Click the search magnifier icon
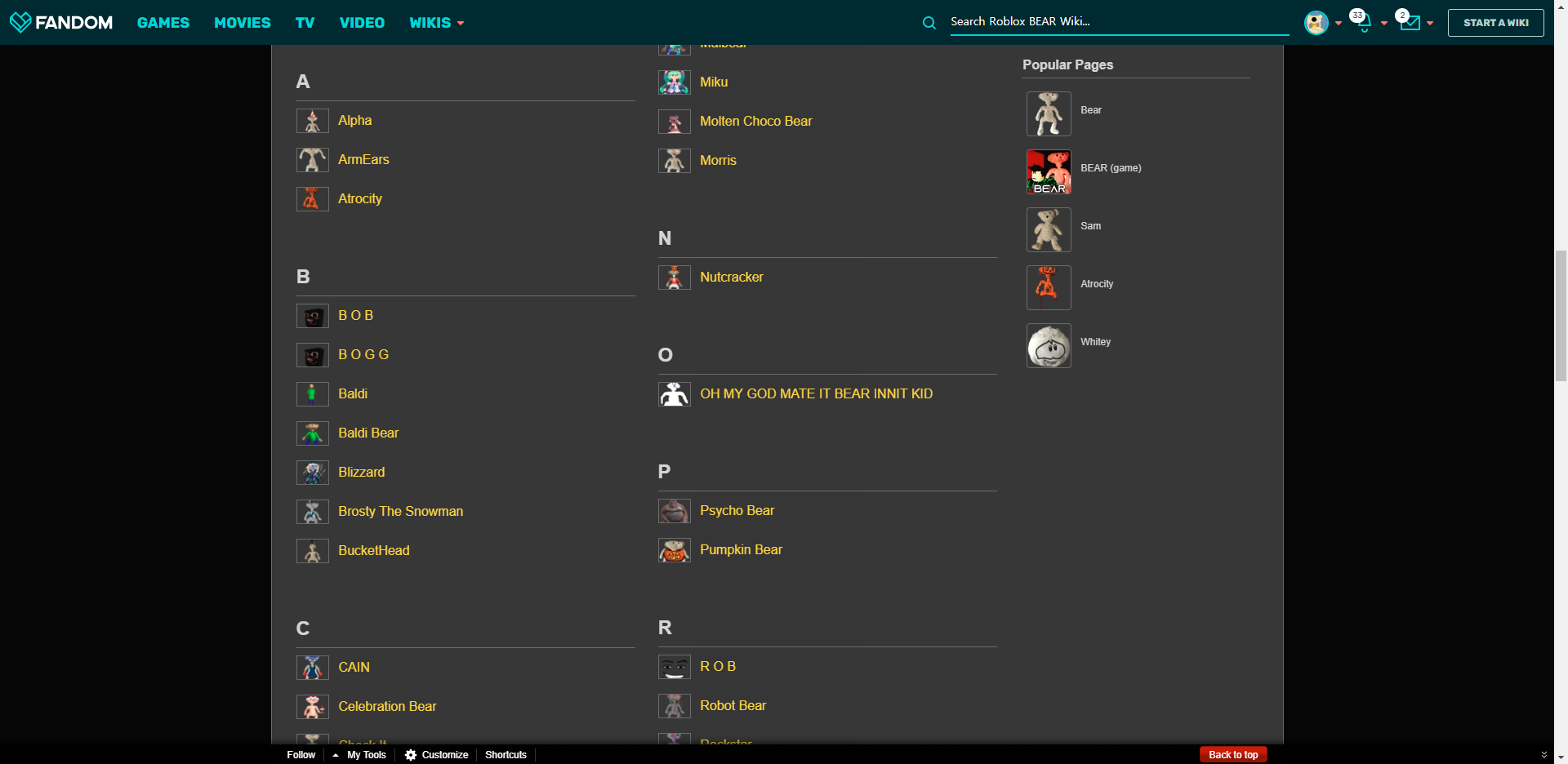1568x764 pixels. tap(929, 23)
